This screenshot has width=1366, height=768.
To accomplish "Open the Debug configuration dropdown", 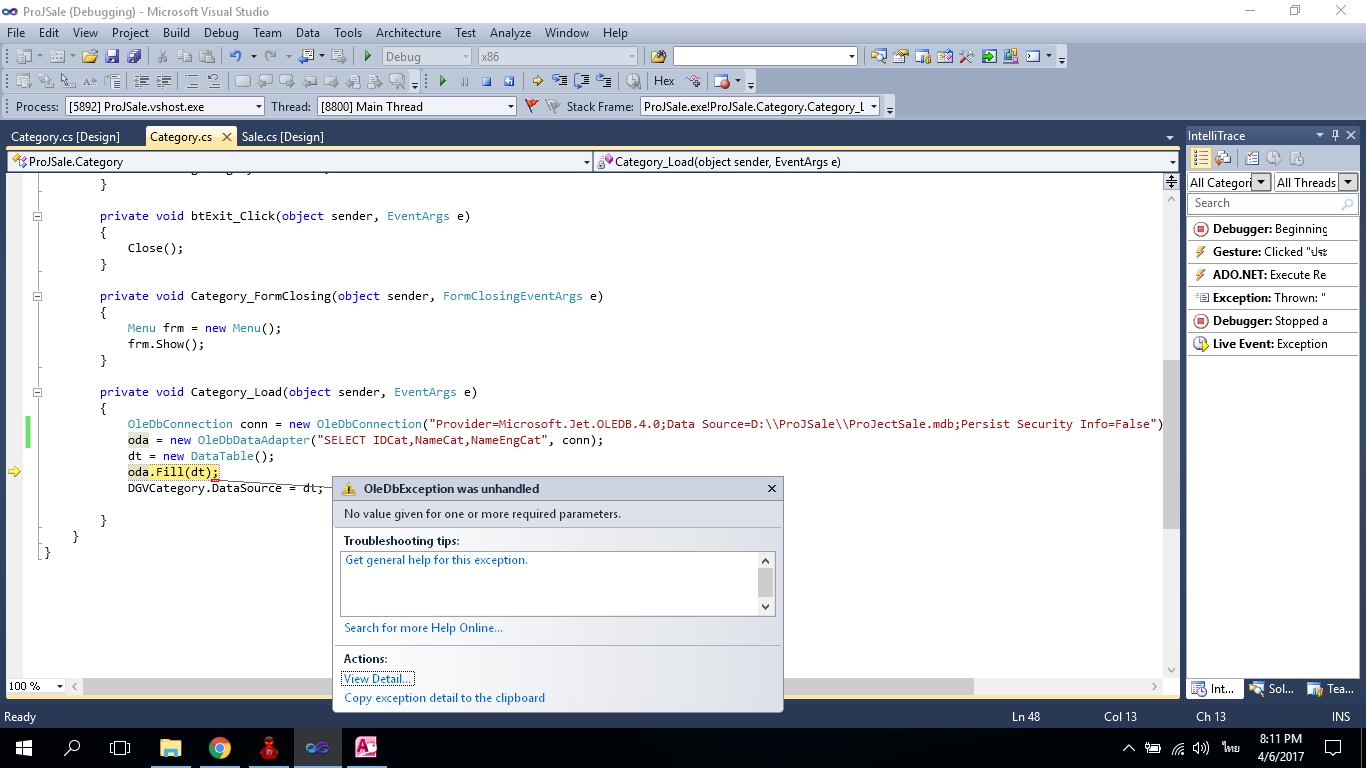I will [x=426, y=57].
